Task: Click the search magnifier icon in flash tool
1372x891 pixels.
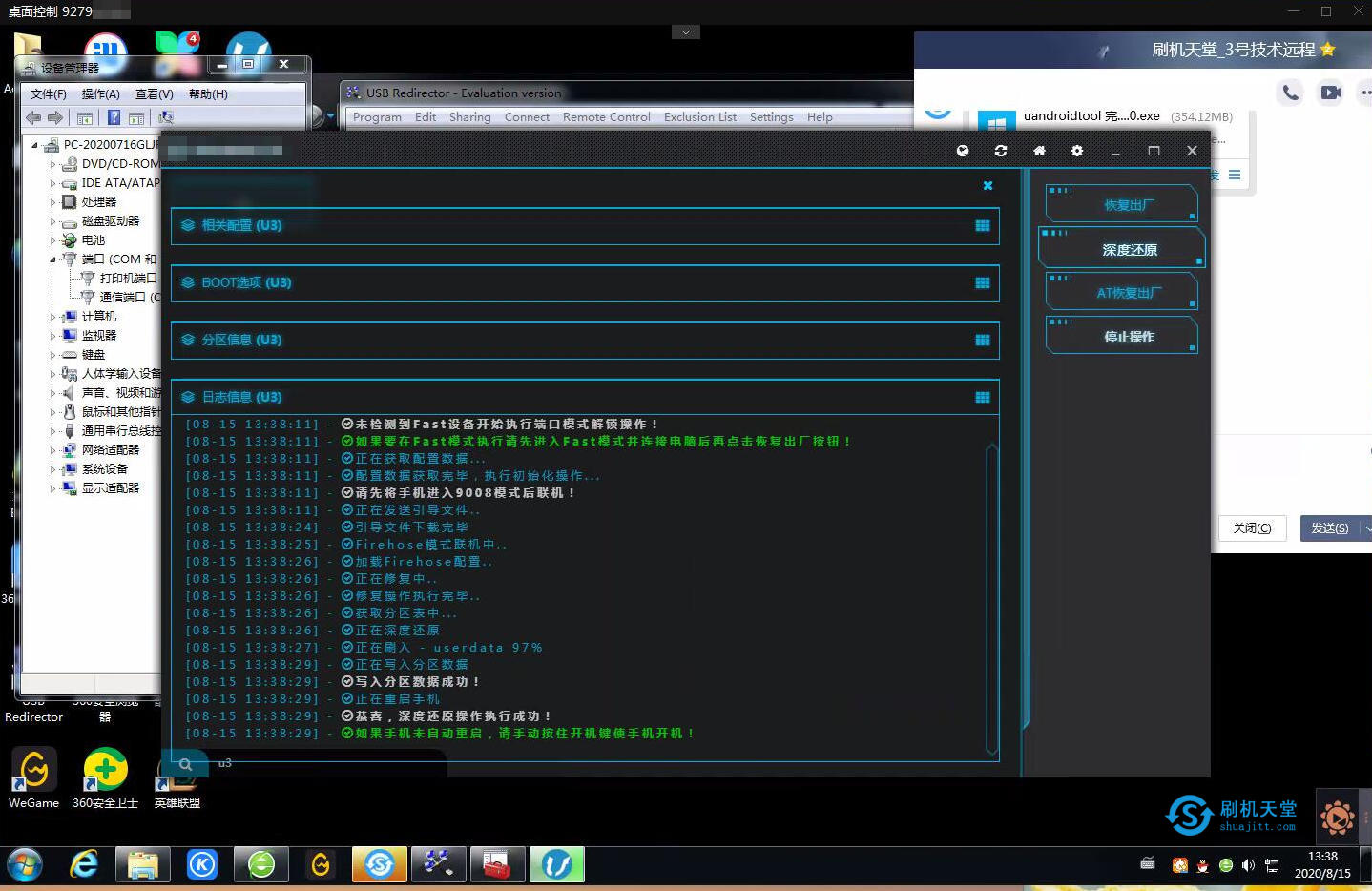Action: pyautogui.click(x=186, y=763)
